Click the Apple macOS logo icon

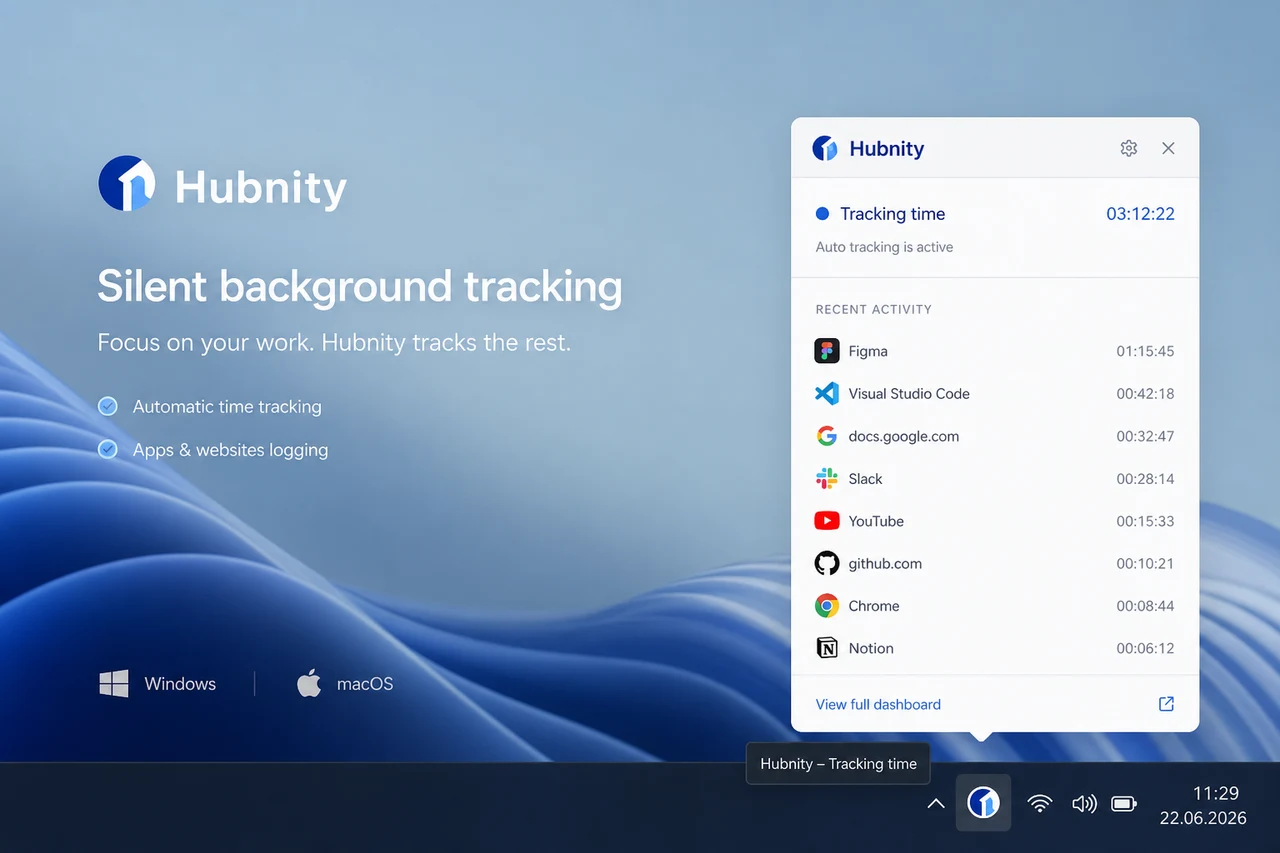click(309, 683)
